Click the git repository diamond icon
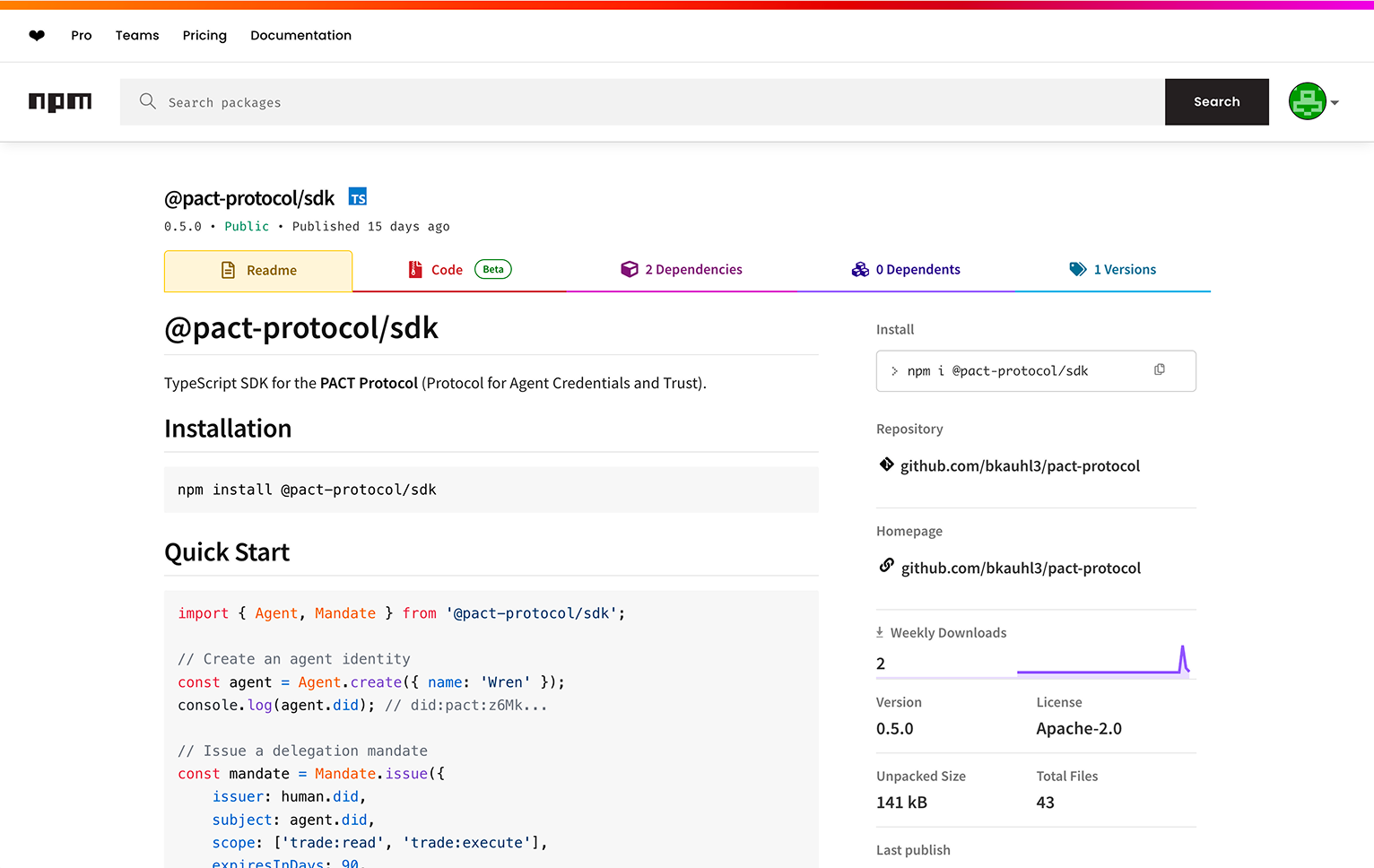1374x868 pixels. coord(886,464)
